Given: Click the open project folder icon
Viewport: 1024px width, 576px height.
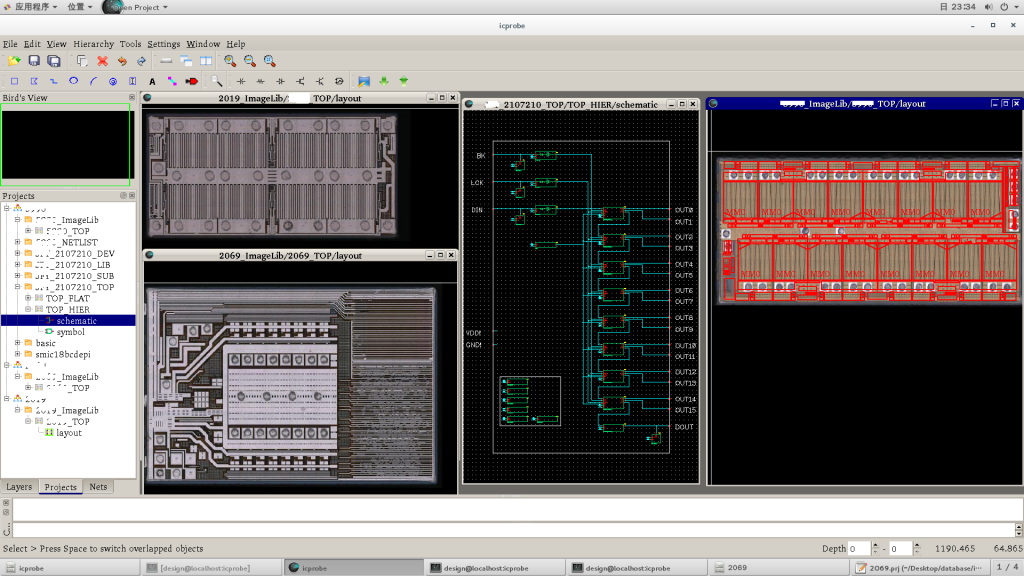Looking at the screenshot, I should click(x=14, y=61).
